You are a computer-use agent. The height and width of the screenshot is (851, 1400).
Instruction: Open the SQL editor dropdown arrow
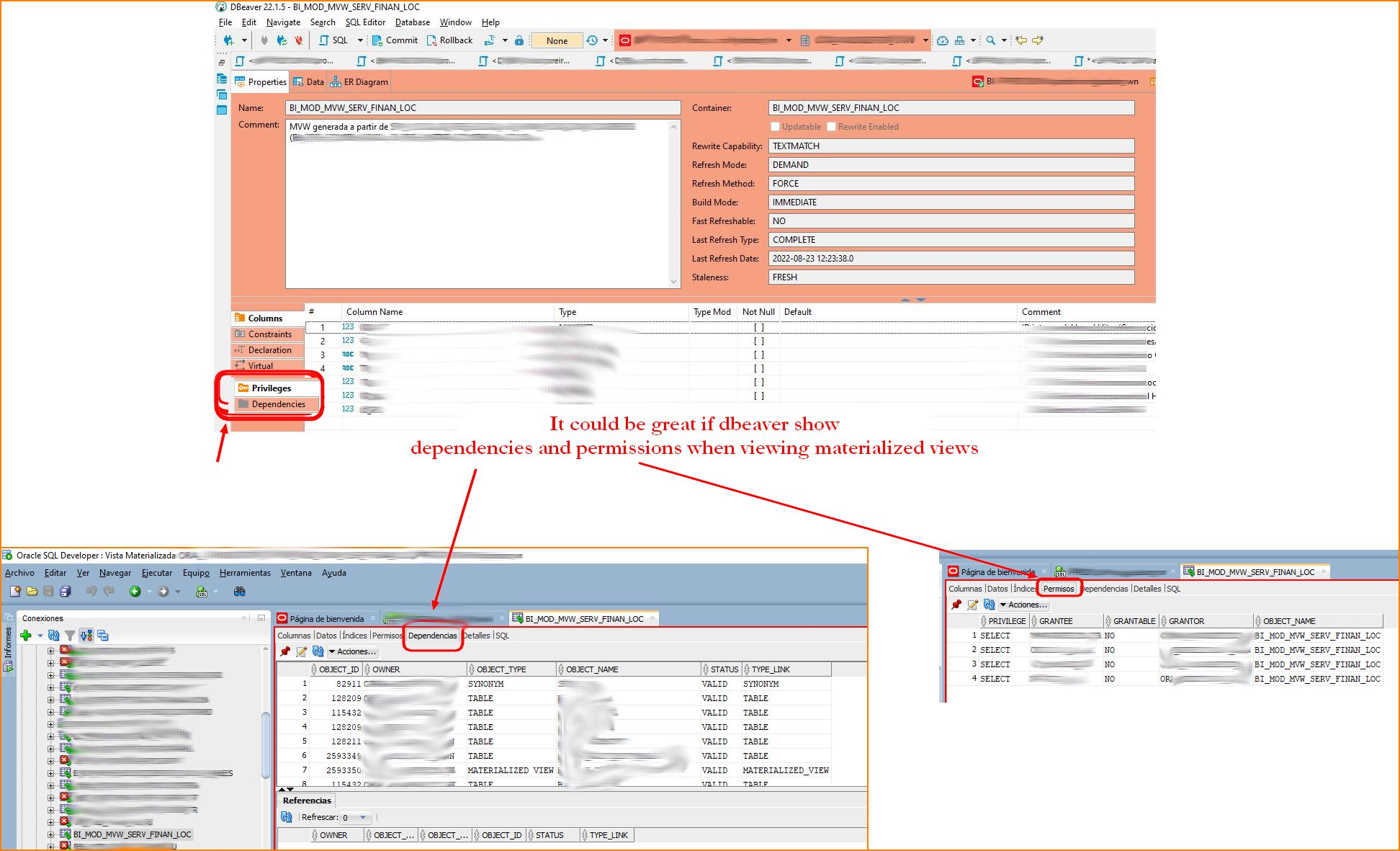361,40
